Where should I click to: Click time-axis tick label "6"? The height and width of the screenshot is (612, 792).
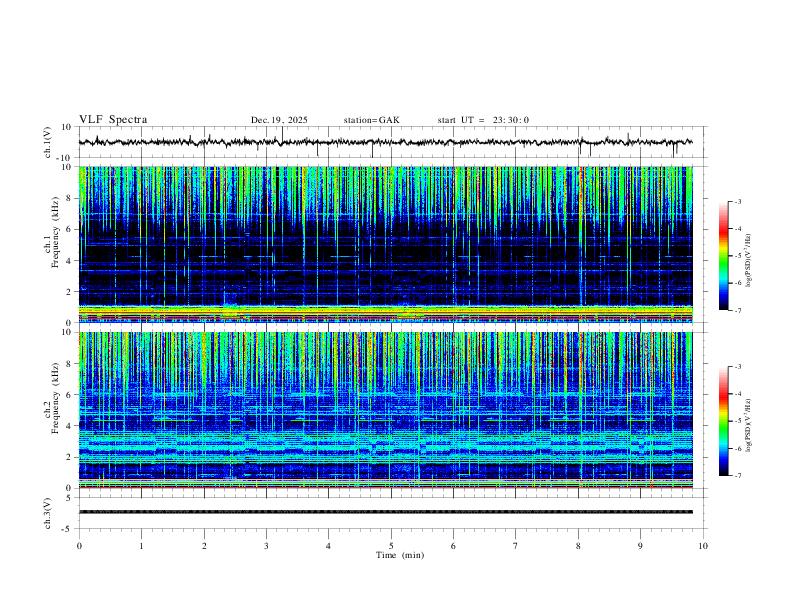coord(453,546)
